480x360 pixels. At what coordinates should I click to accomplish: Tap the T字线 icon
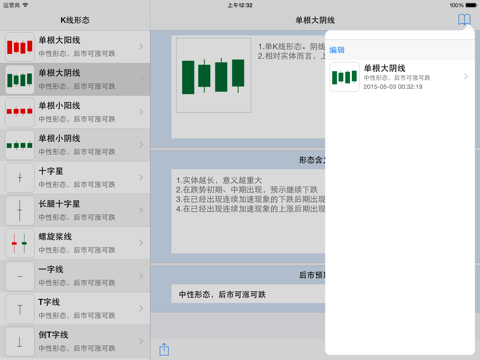(20, 309)
